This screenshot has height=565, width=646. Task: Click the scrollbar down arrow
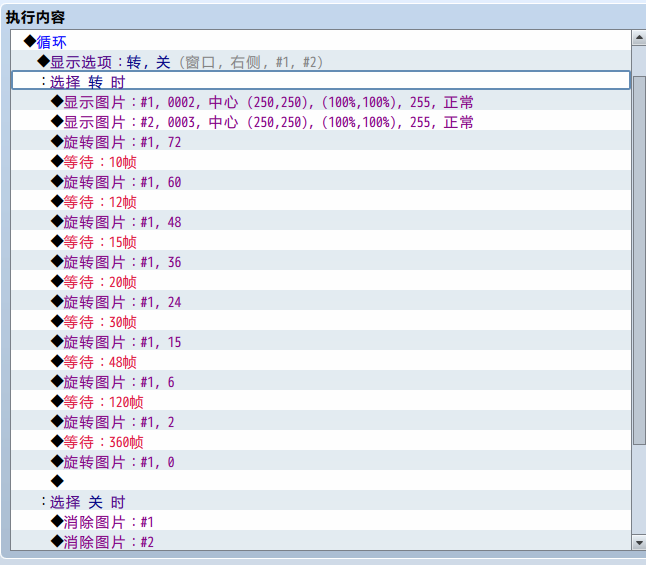[639, 542]
